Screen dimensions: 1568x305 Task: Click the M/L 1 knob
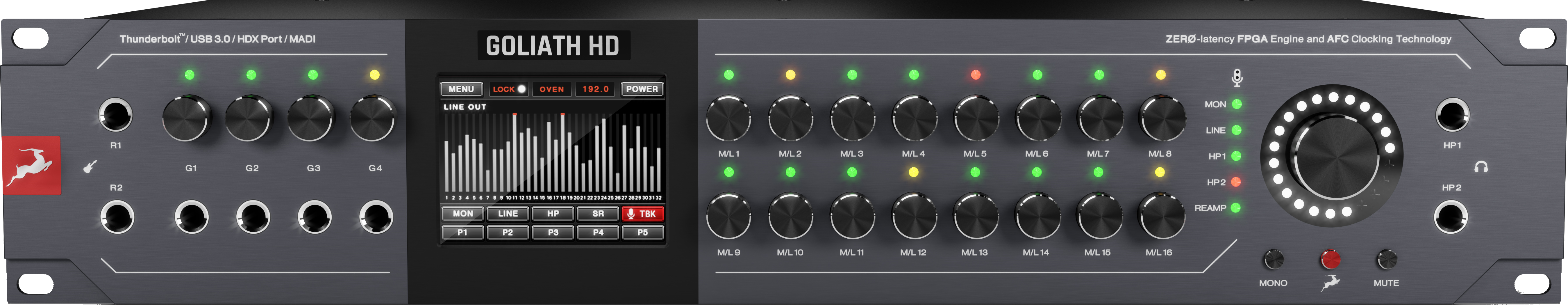728,118
